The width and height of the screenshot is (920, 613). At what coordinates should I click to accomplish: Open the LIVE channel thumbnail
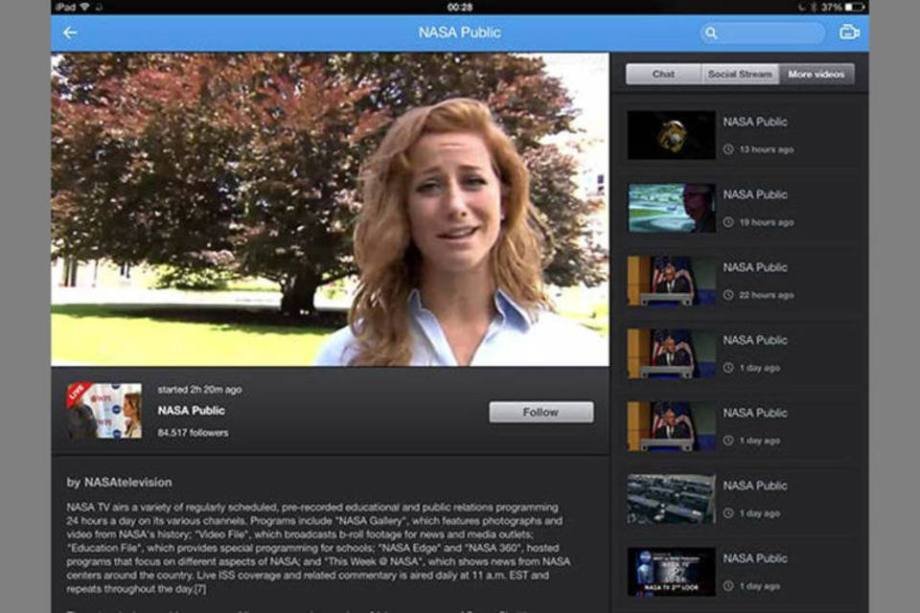point(104,410)
